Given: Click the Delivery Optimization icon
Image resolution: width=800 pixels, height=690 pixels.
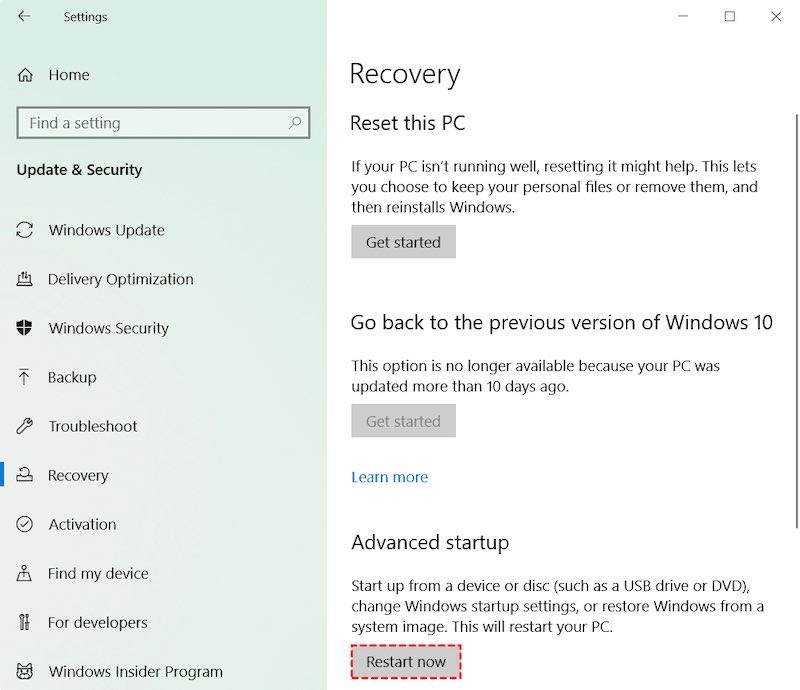Looking at the screenshot, I should pyautogui.click(x=24, y=279).
